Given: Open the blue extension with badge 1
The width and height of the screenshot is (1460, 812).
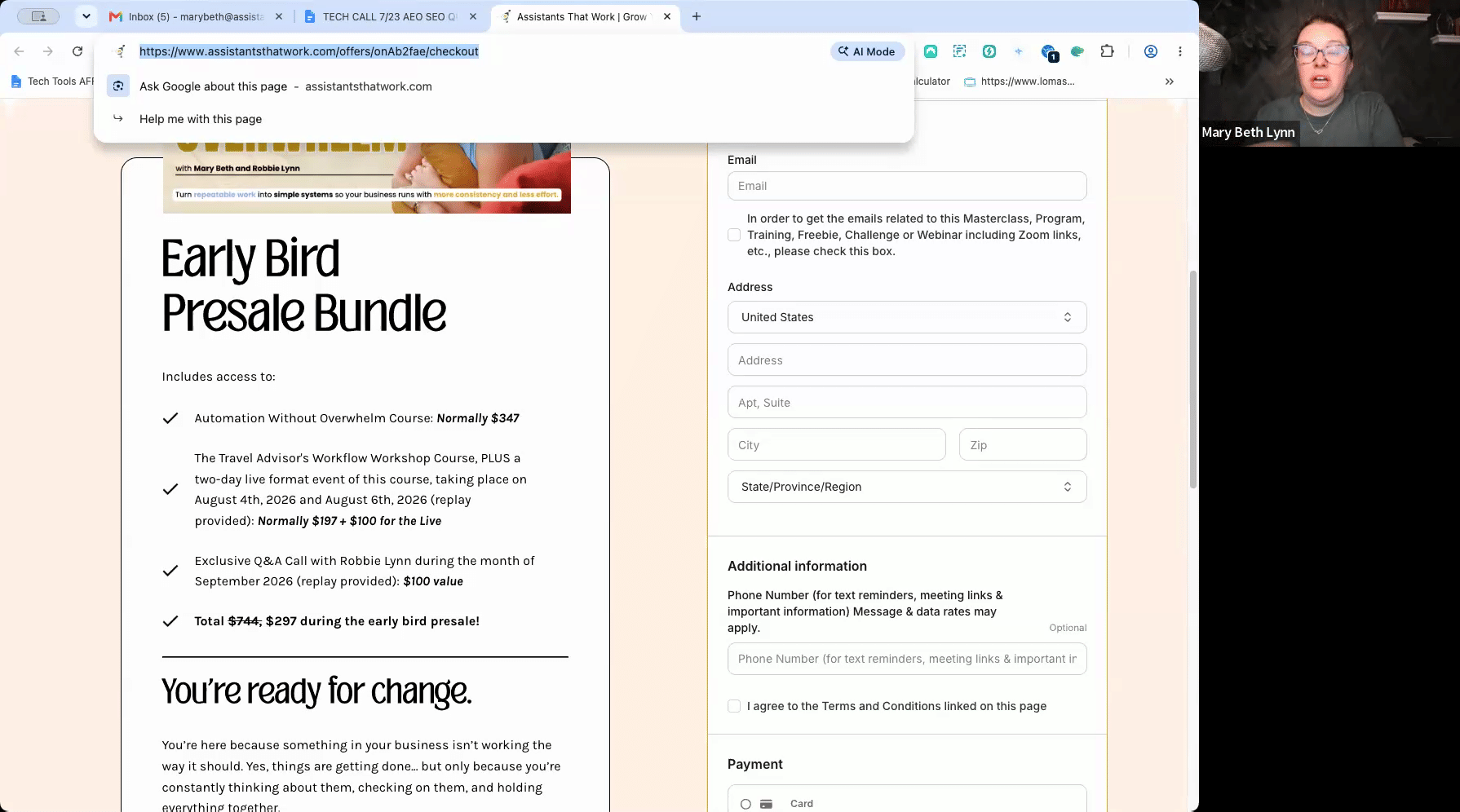Looking at the screenshot, I should (1049, 52).
